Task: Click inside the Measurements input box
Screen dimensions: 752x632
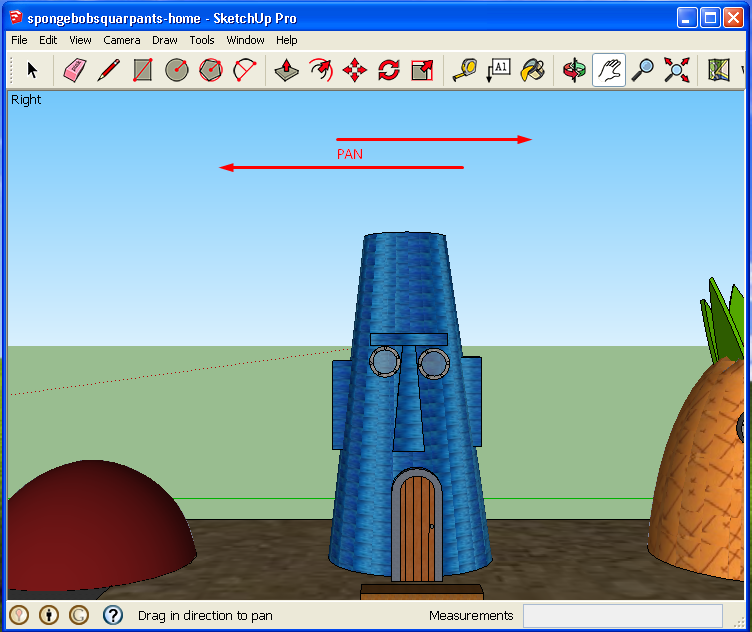Action: (623, 616)
